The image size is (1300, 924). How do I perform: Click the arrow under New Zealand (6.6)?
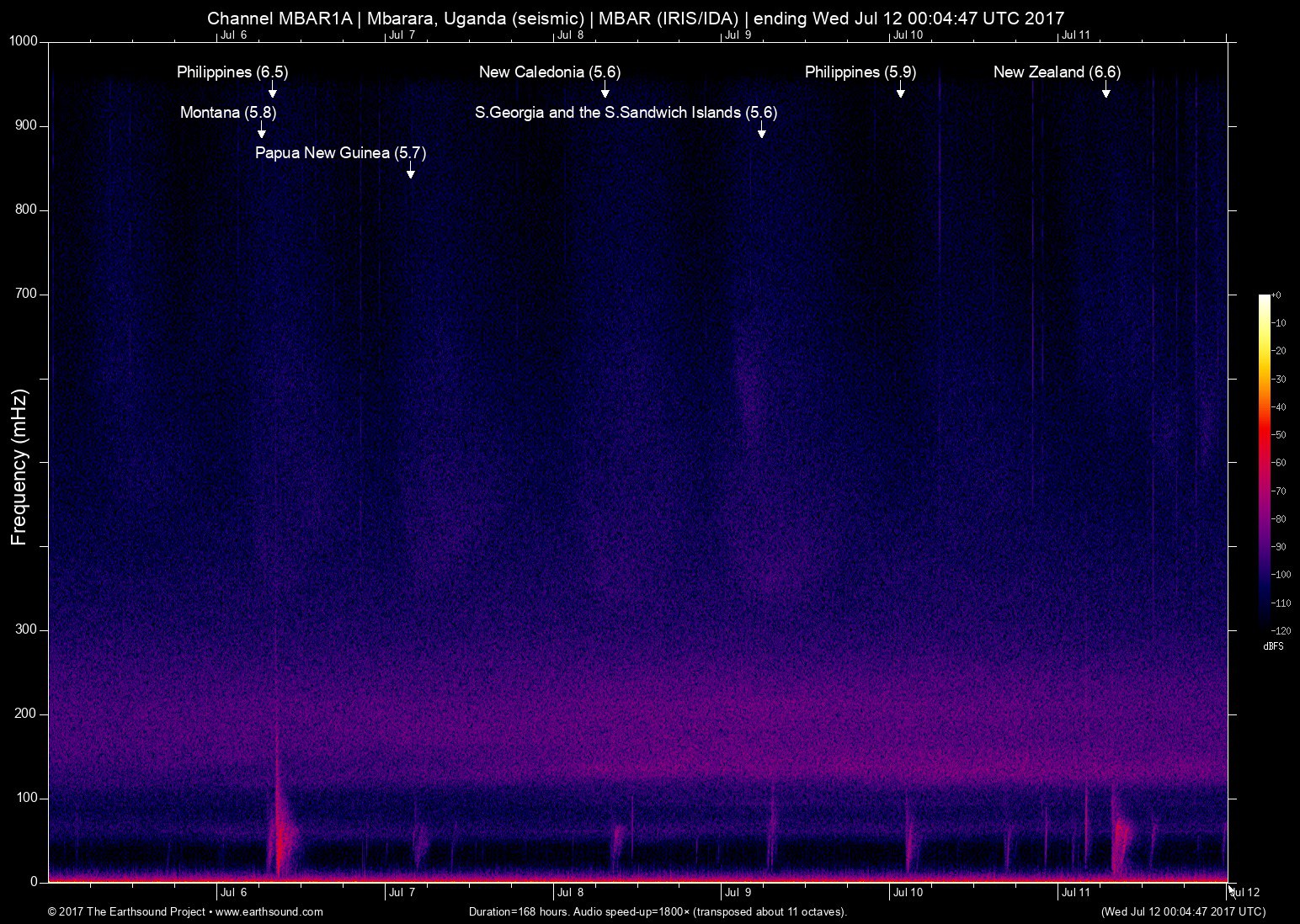(1106, 91)
